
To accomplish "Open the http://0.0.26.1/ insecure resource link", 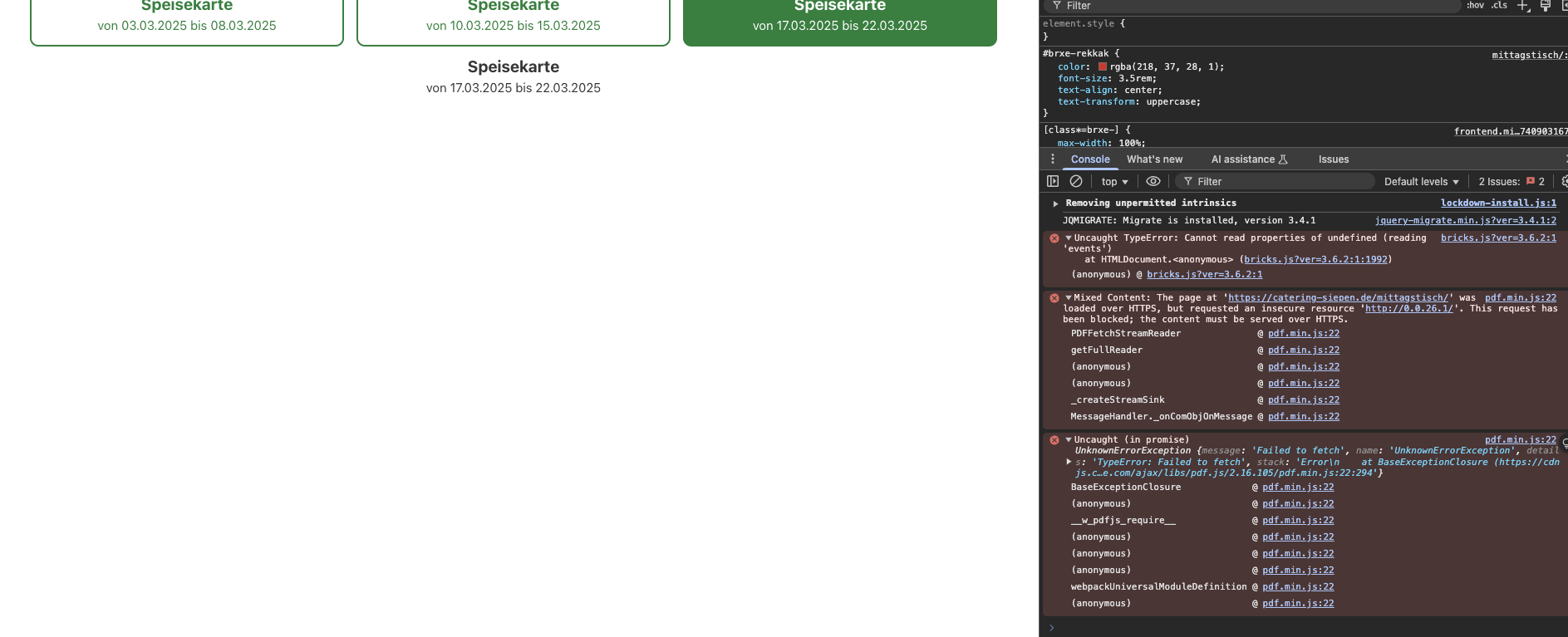I will coord(1409,308).
